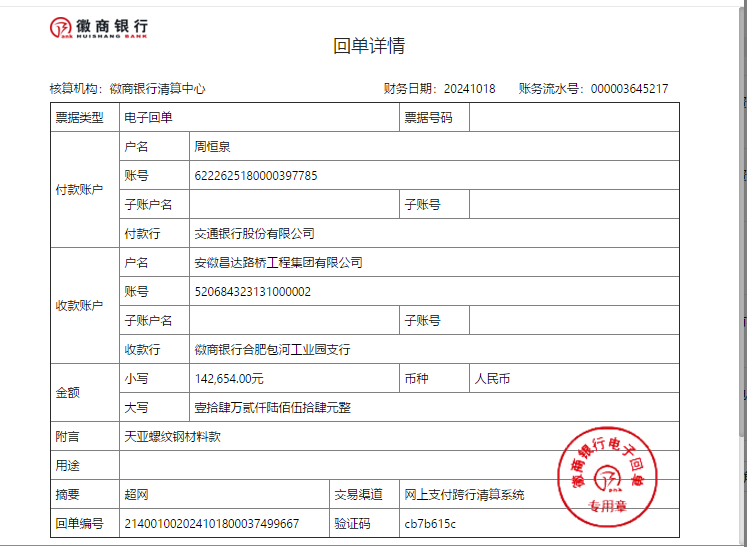Click the payer name 周恒泉
The width and height of the screenshot is (747, 547).
(x=213, y=147)
